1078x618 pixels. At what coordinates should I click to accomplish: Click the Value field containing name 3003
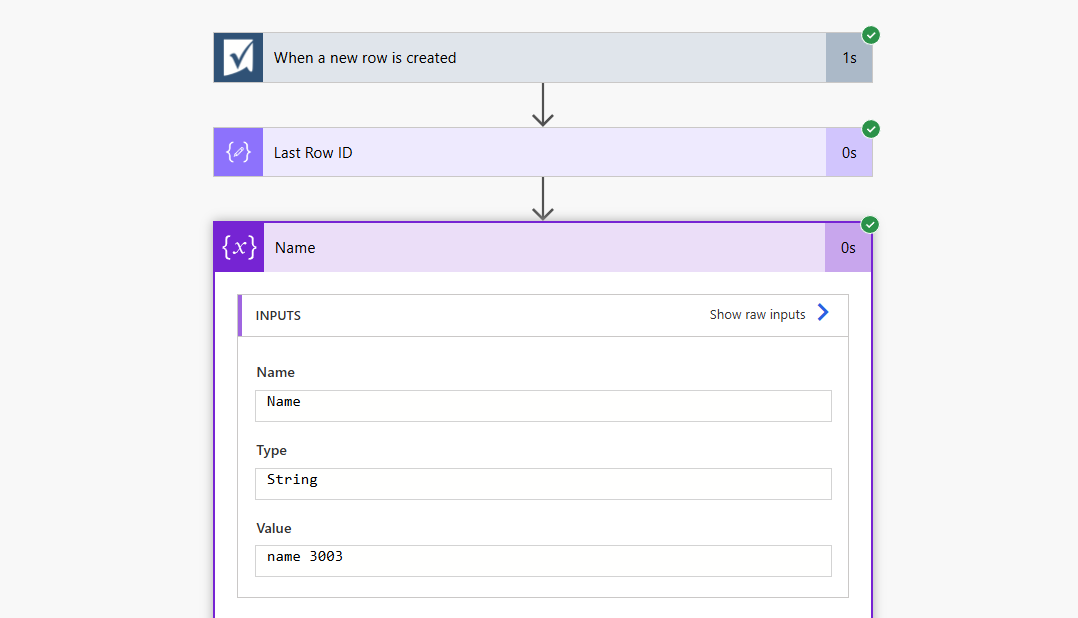tap(543, 560)
